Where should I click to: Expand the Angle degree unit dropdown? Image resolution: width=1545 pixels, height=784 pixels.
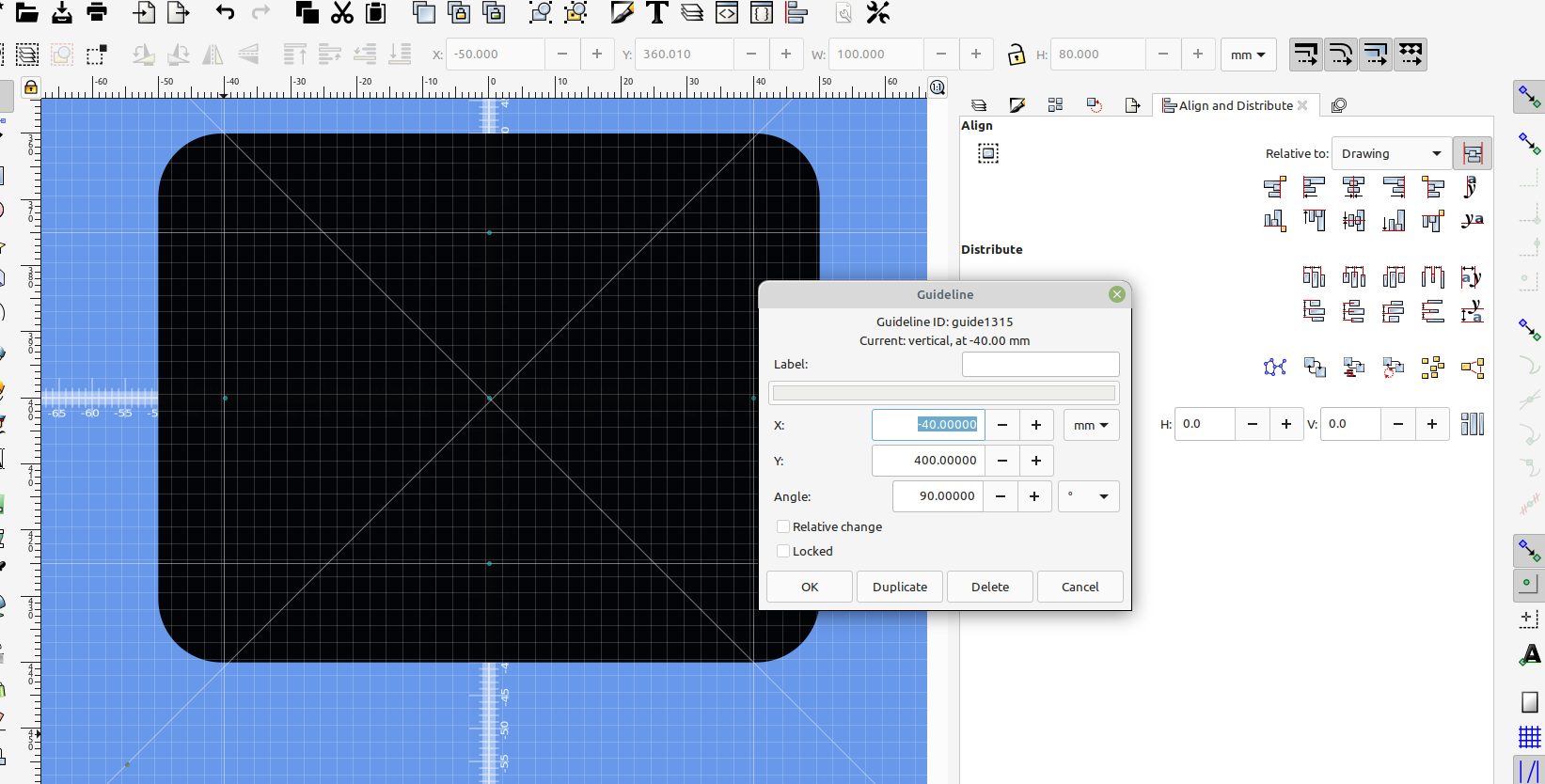point(1088,496)
